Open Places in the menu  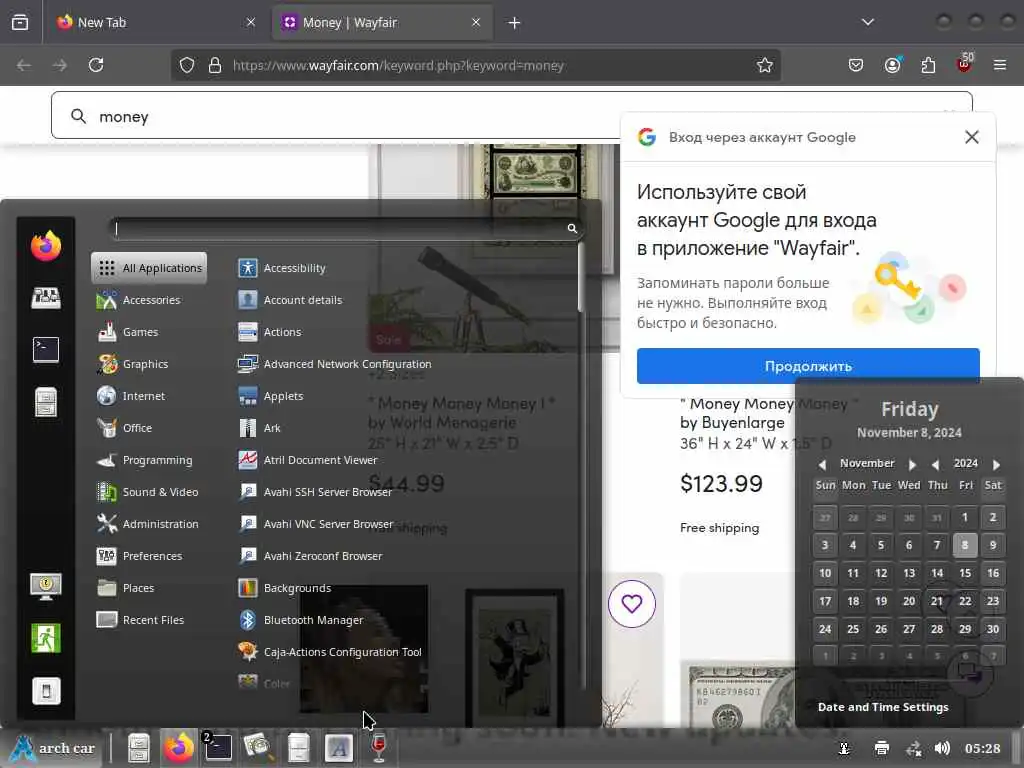(x=125, y=588)
